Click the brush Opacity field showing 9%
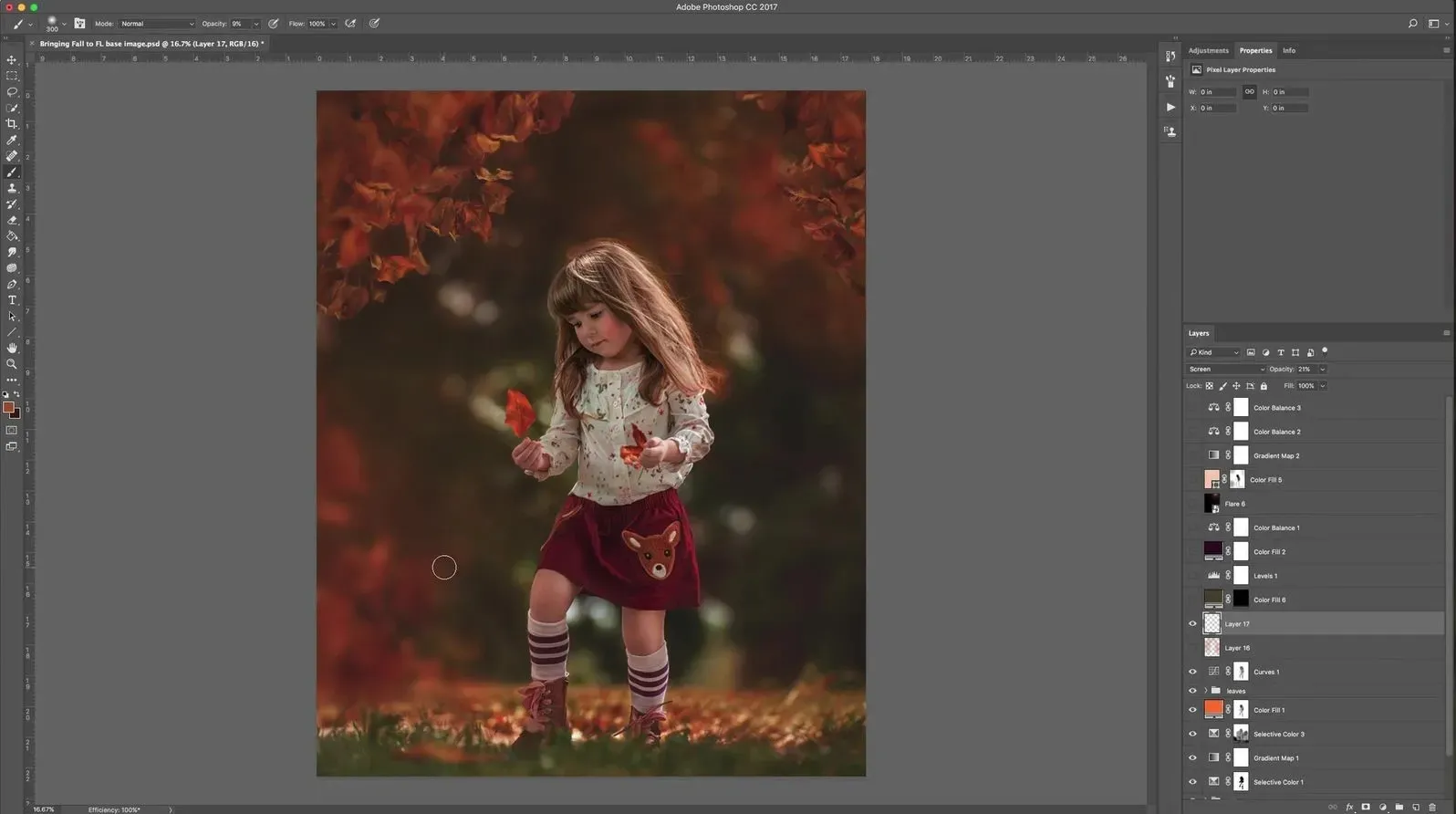 239,24
